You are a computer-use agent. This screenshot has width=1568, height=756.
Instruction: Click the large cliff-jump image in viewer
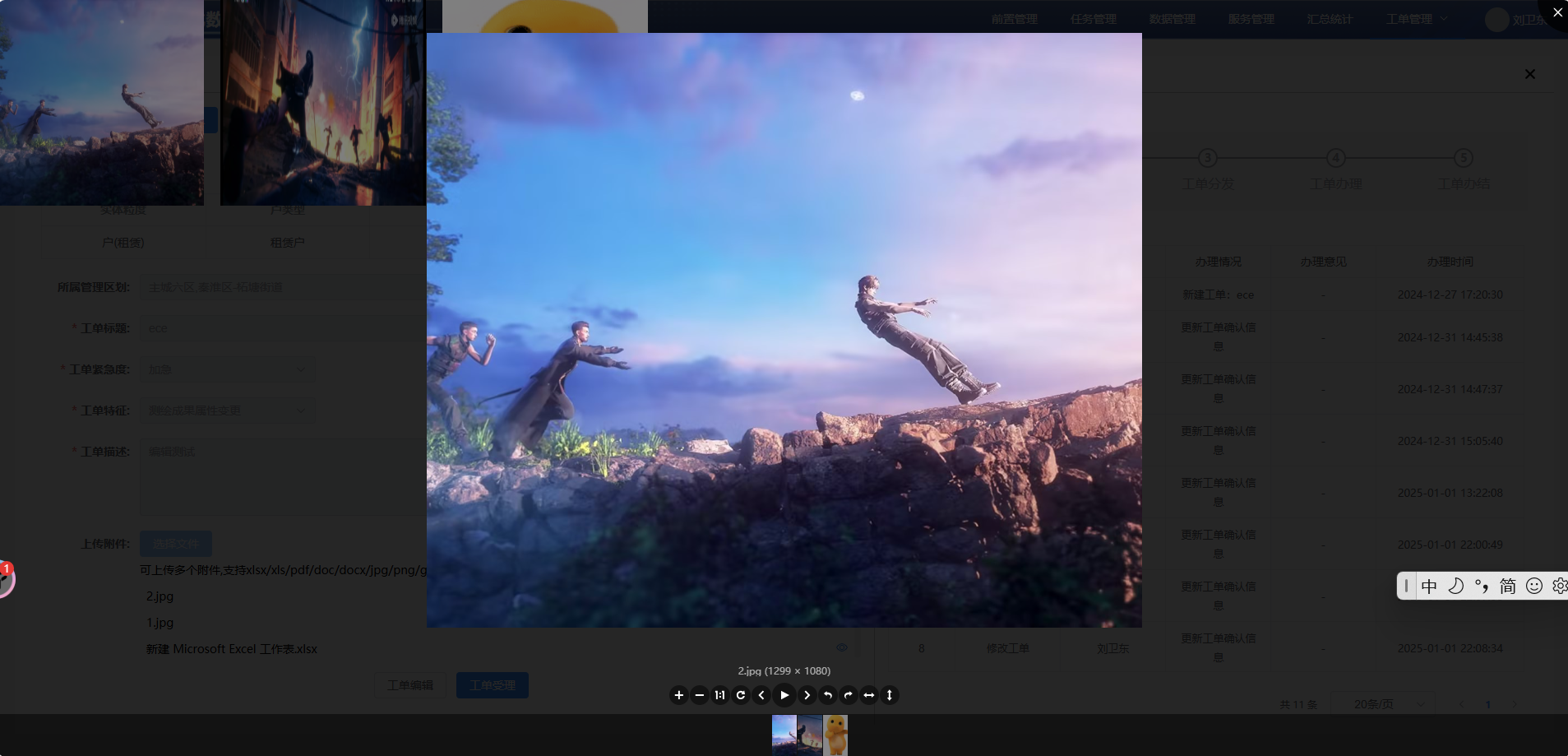pos(784,330)
